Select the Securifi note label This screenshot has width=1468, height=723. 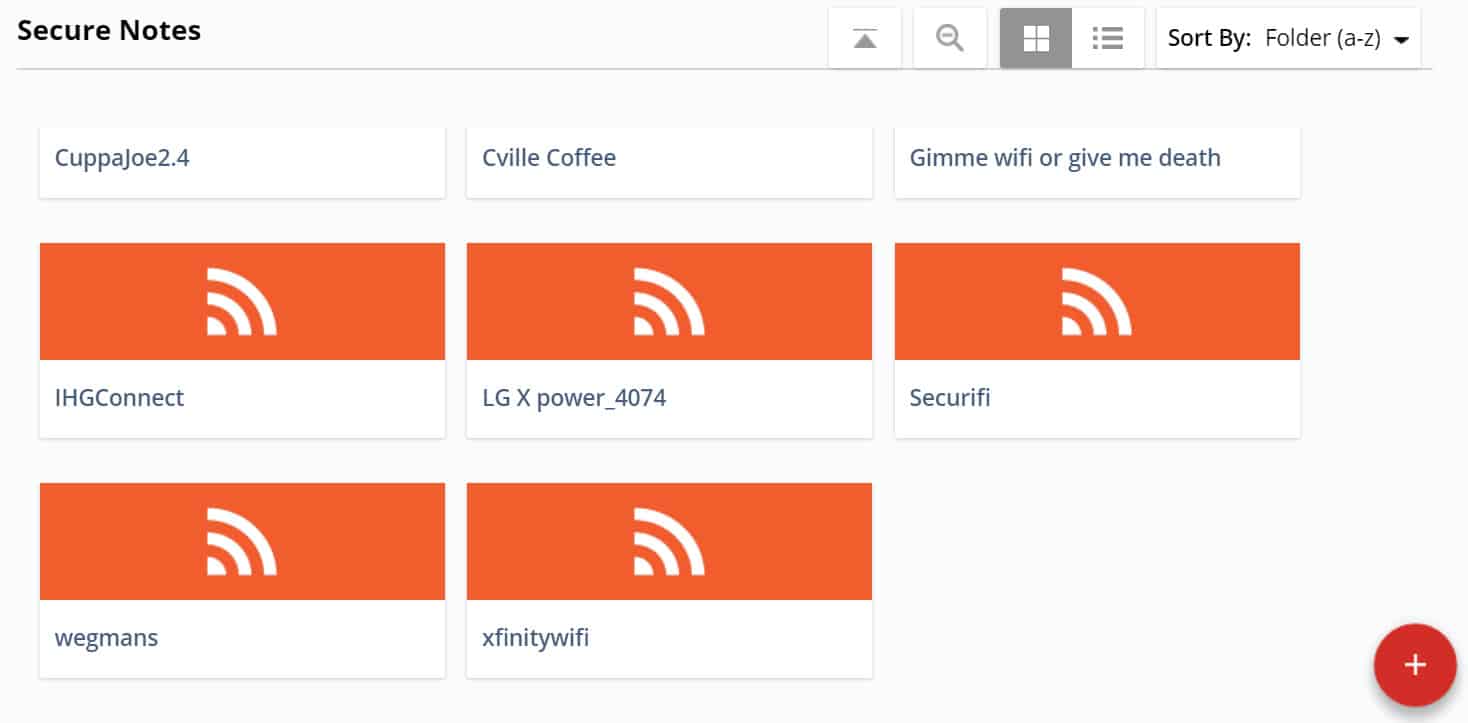(950, 398)
